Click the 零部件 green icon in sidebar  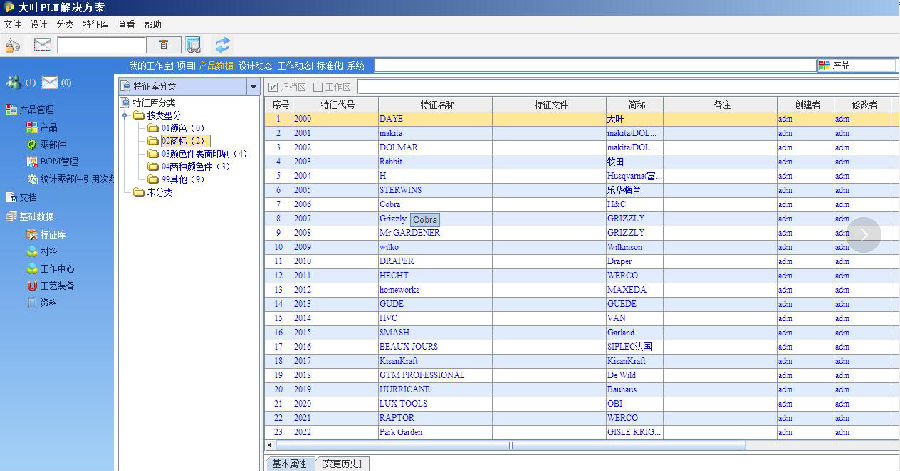coord(33,144)
